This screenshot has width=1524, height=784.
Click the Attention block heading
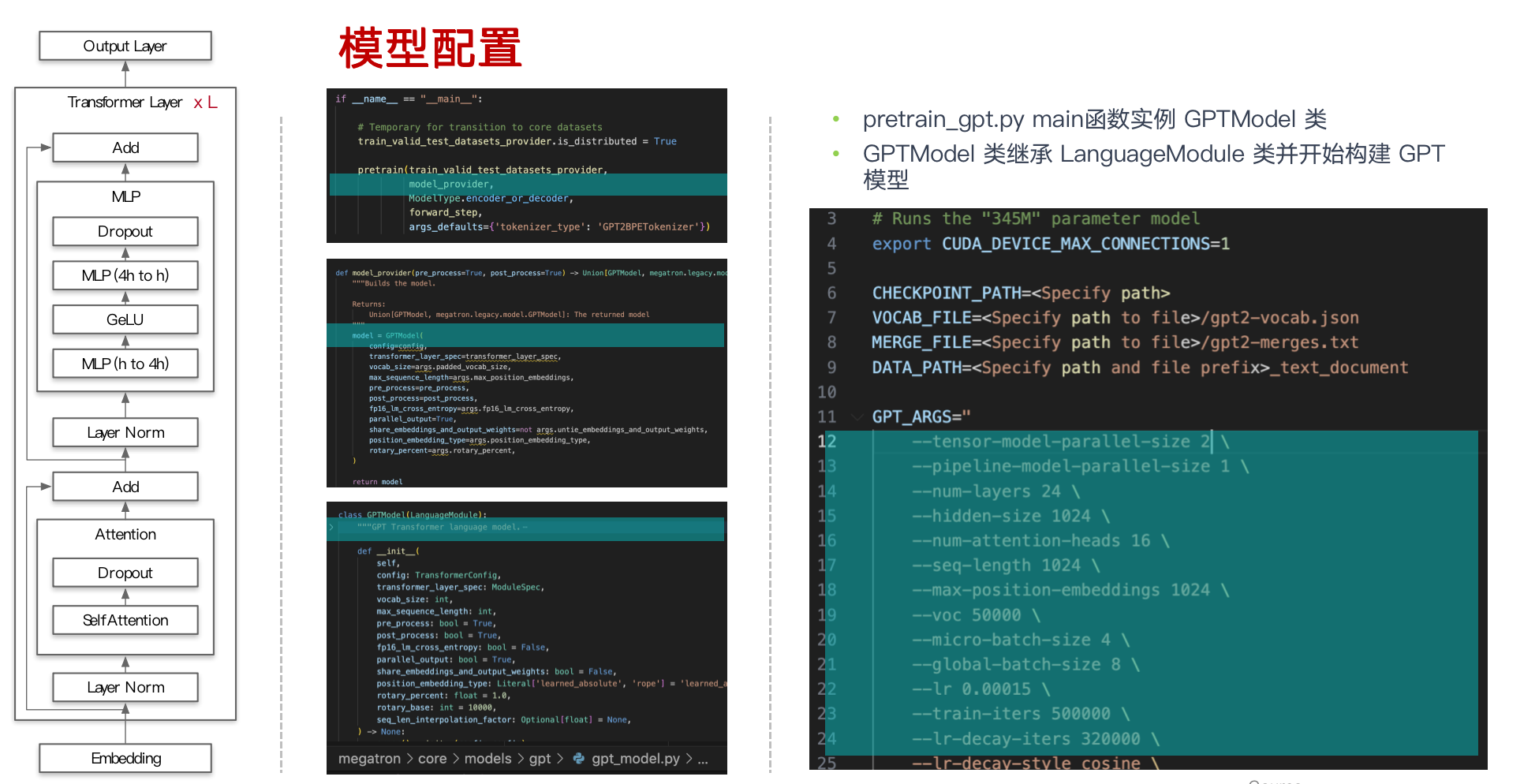[125, 534]
